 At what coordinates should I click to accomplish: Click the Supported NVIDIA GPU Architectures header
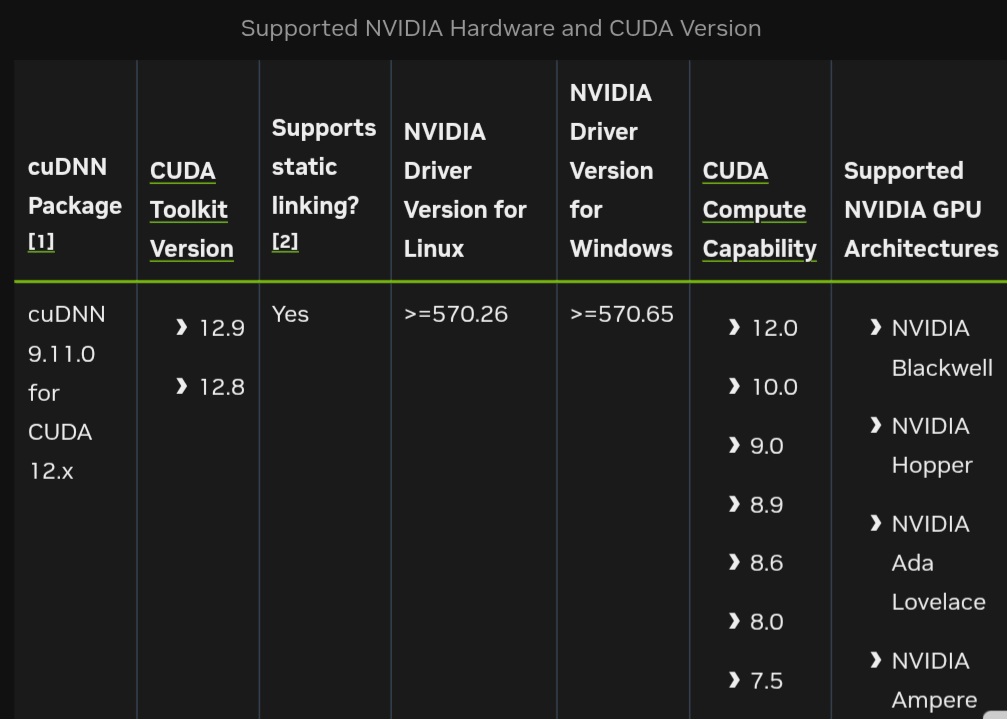921,210
